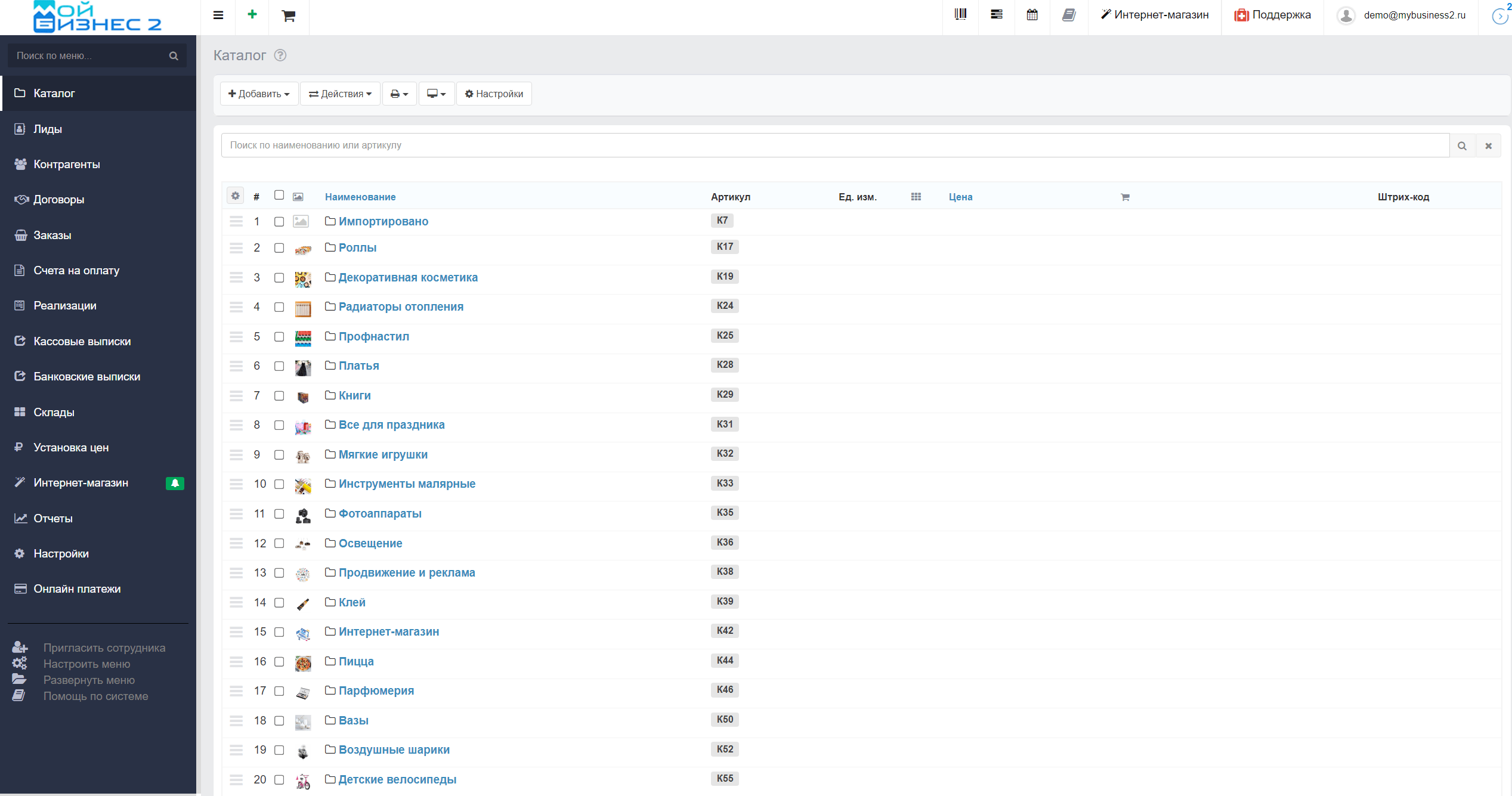Open the calendar icon in header

(1032, 15)
